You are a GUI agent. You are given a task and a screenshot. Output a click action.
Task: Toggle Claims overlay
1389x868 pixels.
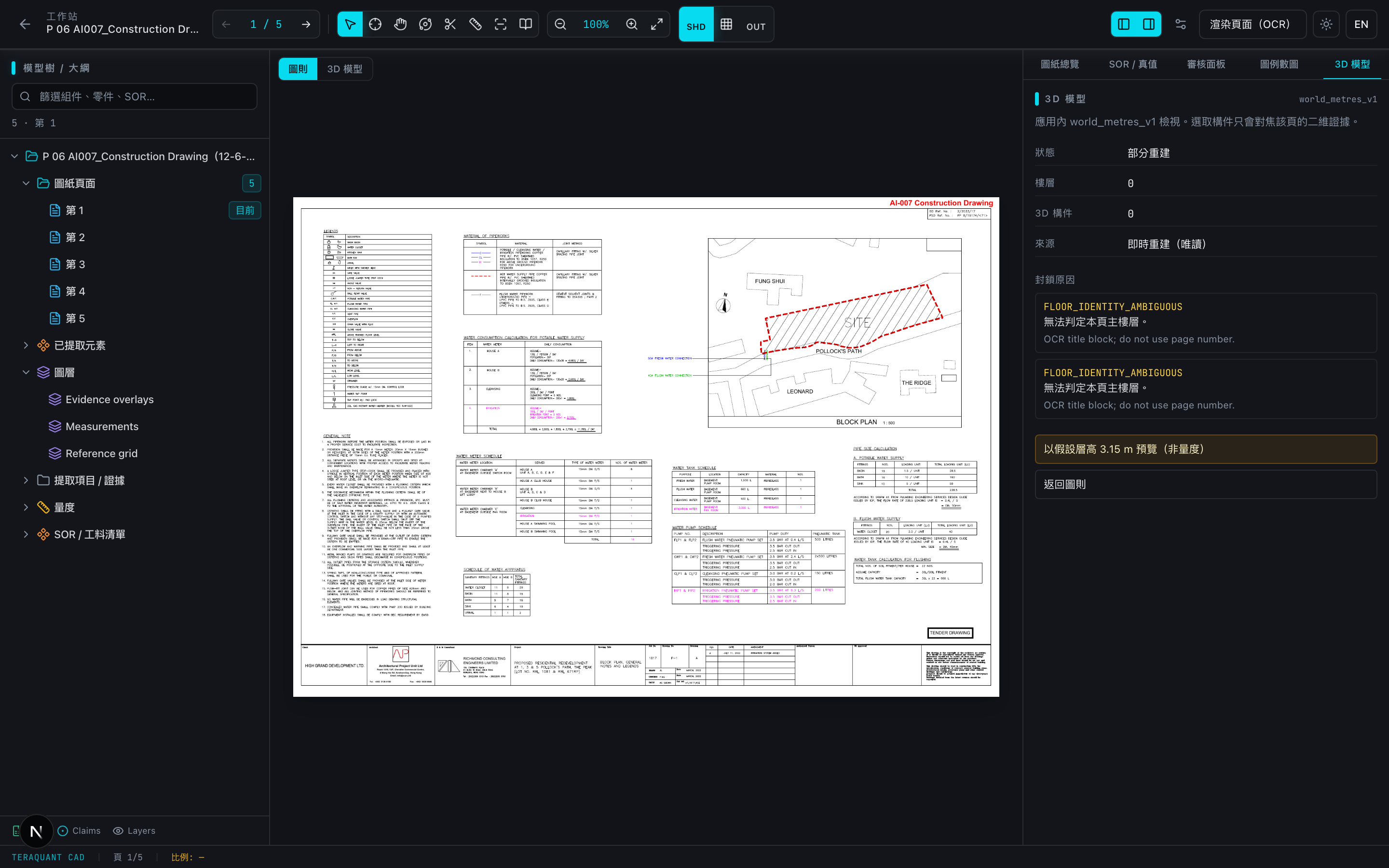click(x=79, y=831)
